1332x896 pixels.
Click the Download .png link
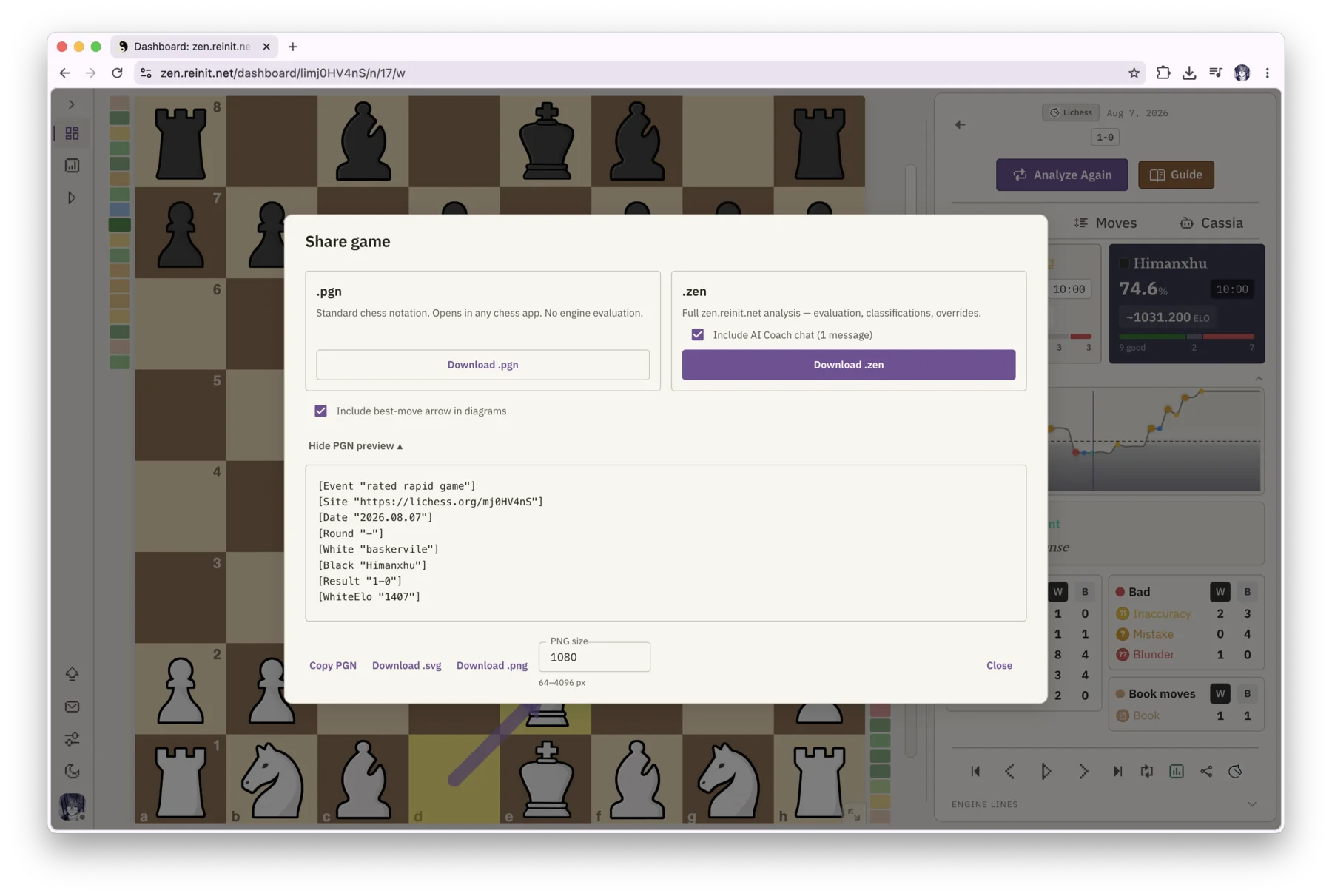491,665
